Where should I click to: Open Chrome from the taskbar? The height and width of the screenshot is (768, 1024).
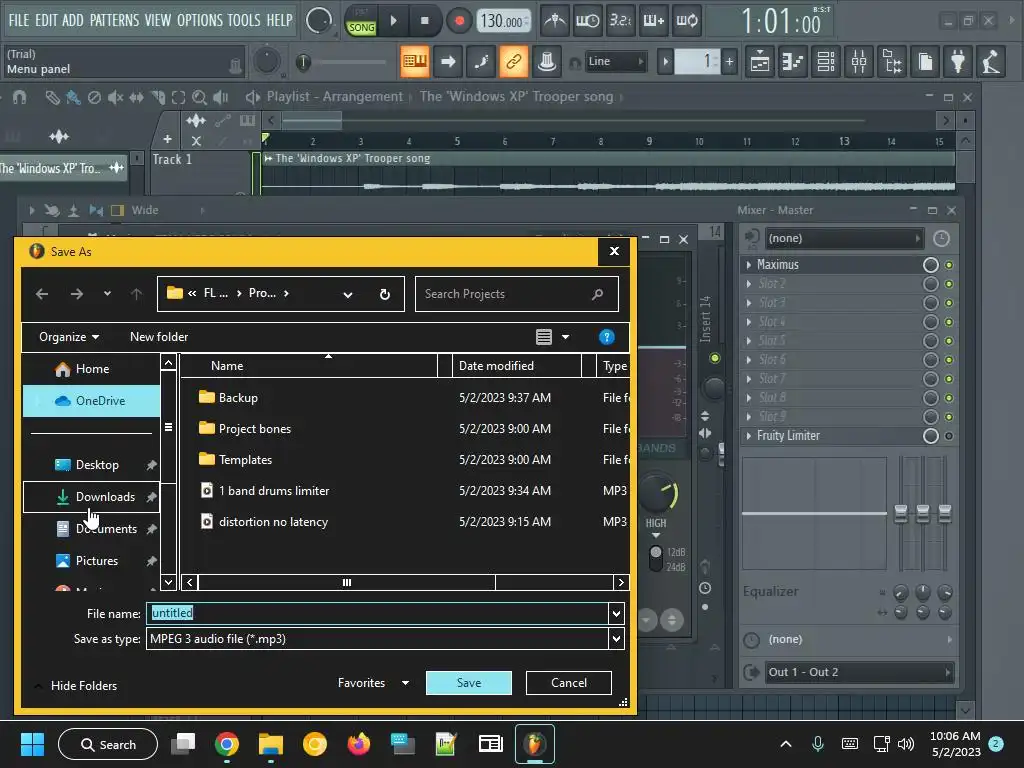[x=226, y=744]
